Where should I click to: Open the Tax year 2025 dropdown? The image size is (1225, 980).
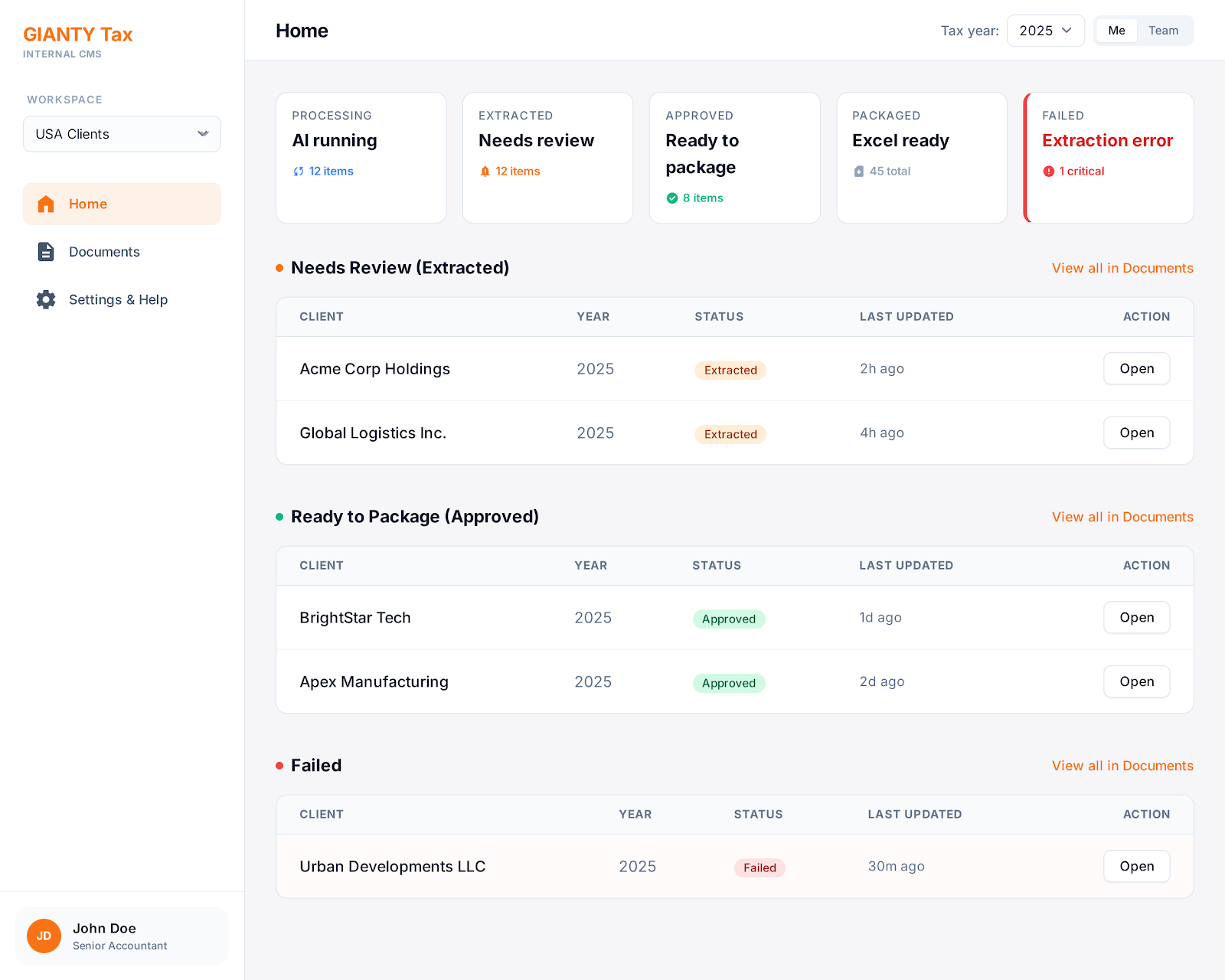(x=1045, y=31)
